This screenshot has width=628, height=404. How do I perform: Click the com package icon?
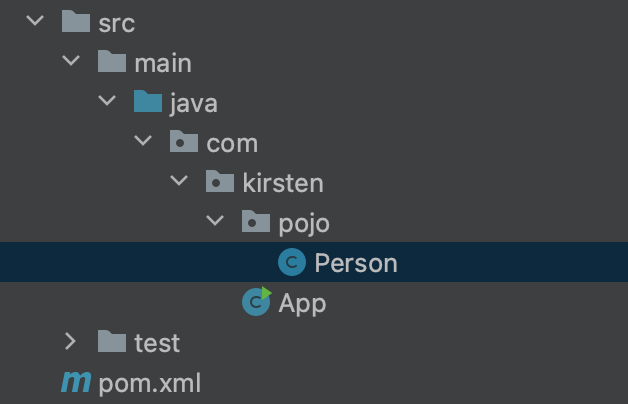pos(184,141)
